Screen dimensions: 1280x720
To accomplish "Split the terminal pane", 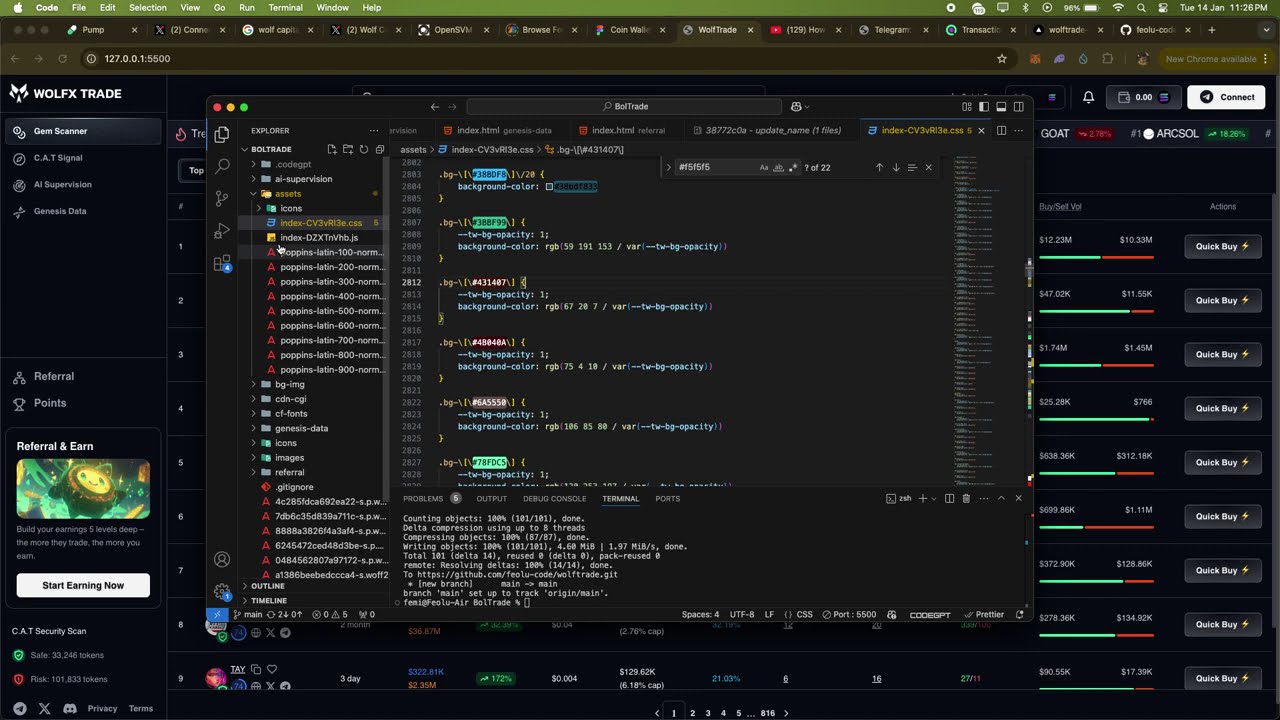I will pyautogui.click(x=949, y=498).
